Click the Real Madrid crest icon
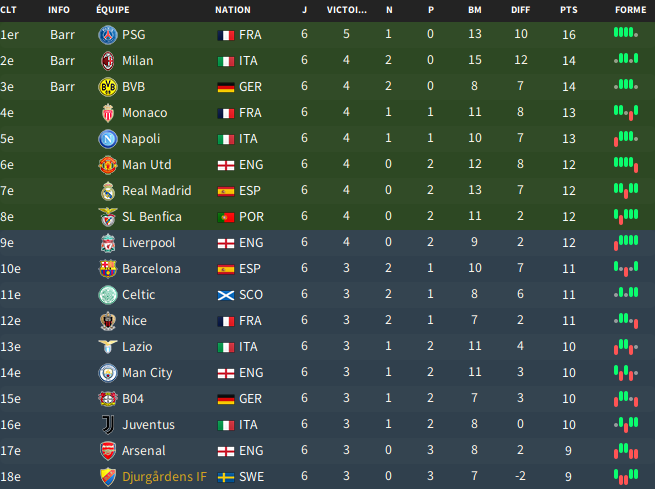Screen dimensions: 655x489 [108, 191]
